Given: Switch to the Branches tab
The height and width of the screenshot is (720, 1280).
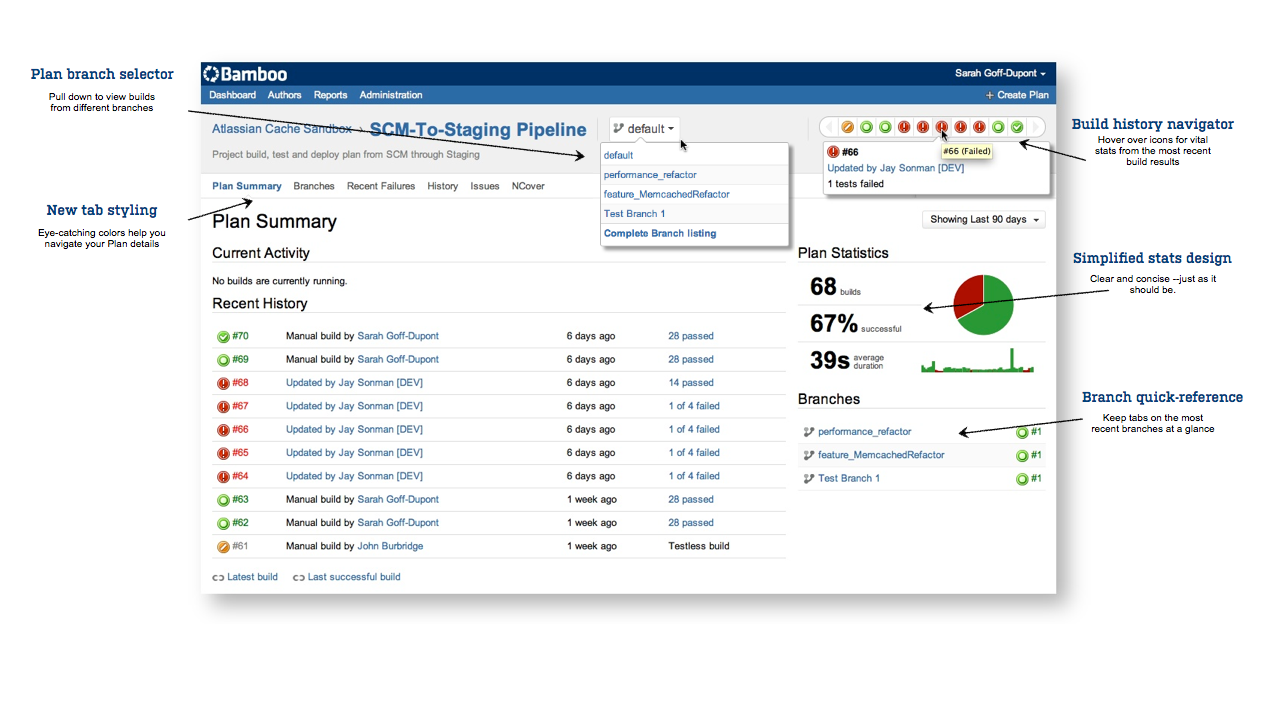Looking at the screenshot, I should (x=314, y=186).
